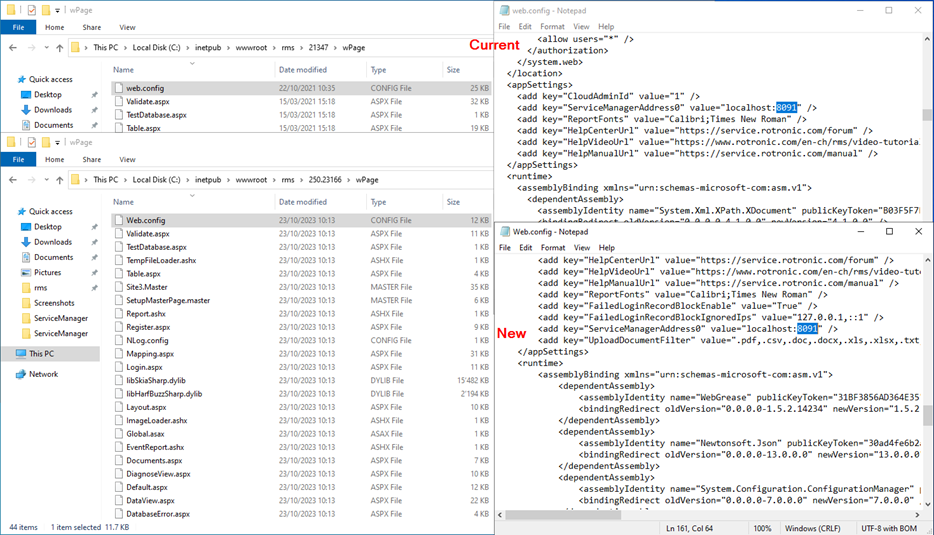Click 100% zoom level in Notepad status bar
The width and height of the screenshot is (934, 535).
[762, 528]
